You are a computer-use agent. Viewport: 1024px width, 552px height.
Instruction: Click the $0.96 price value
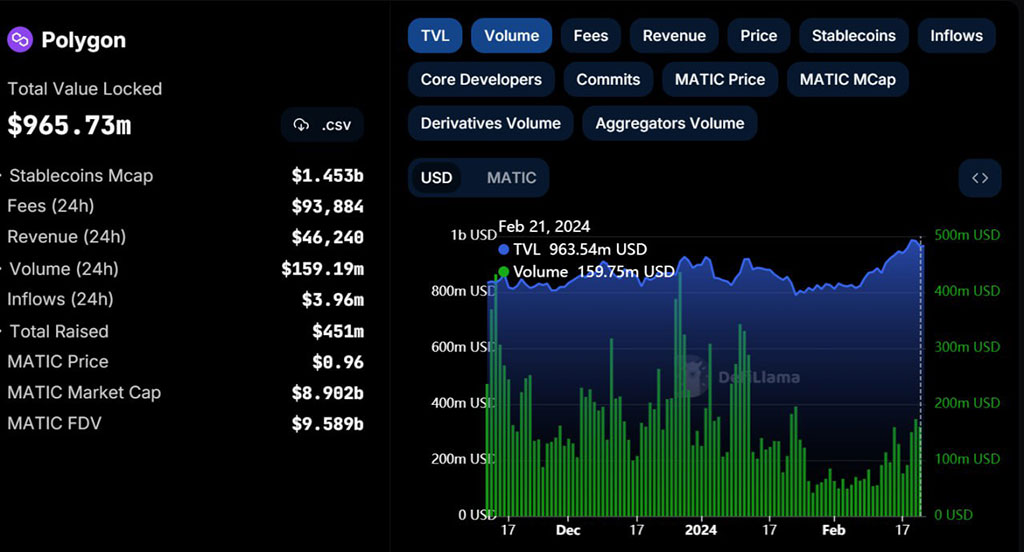(338, 362)
